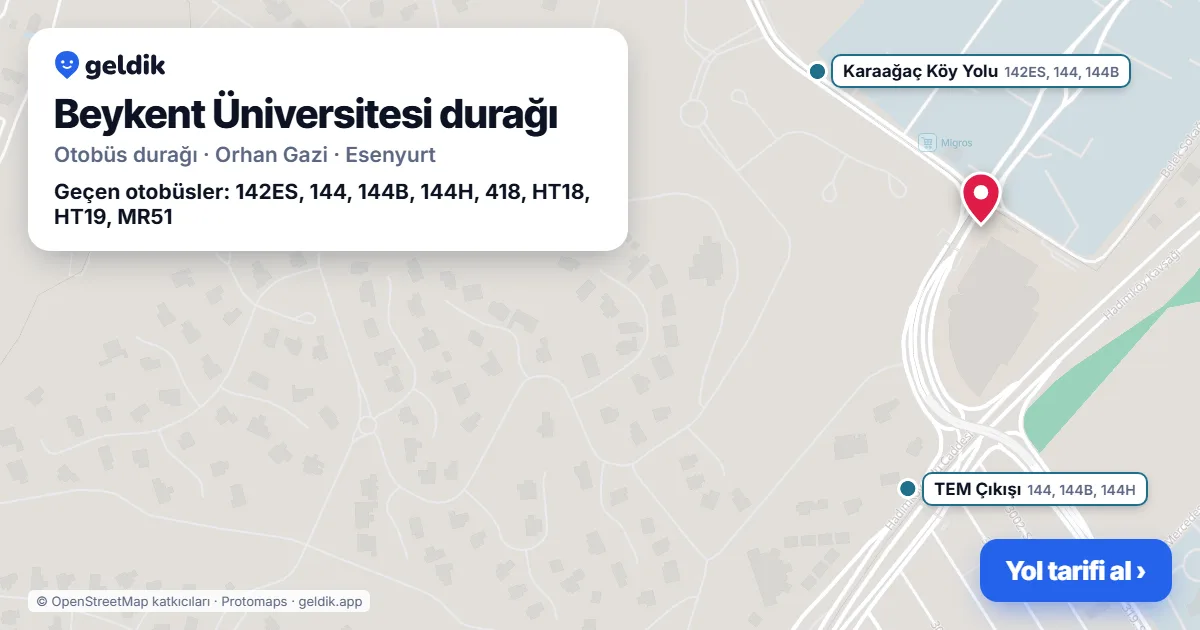1200x630 pixels.
Task: Click the Migros shopping cart map icon
Action: [927, 143]
